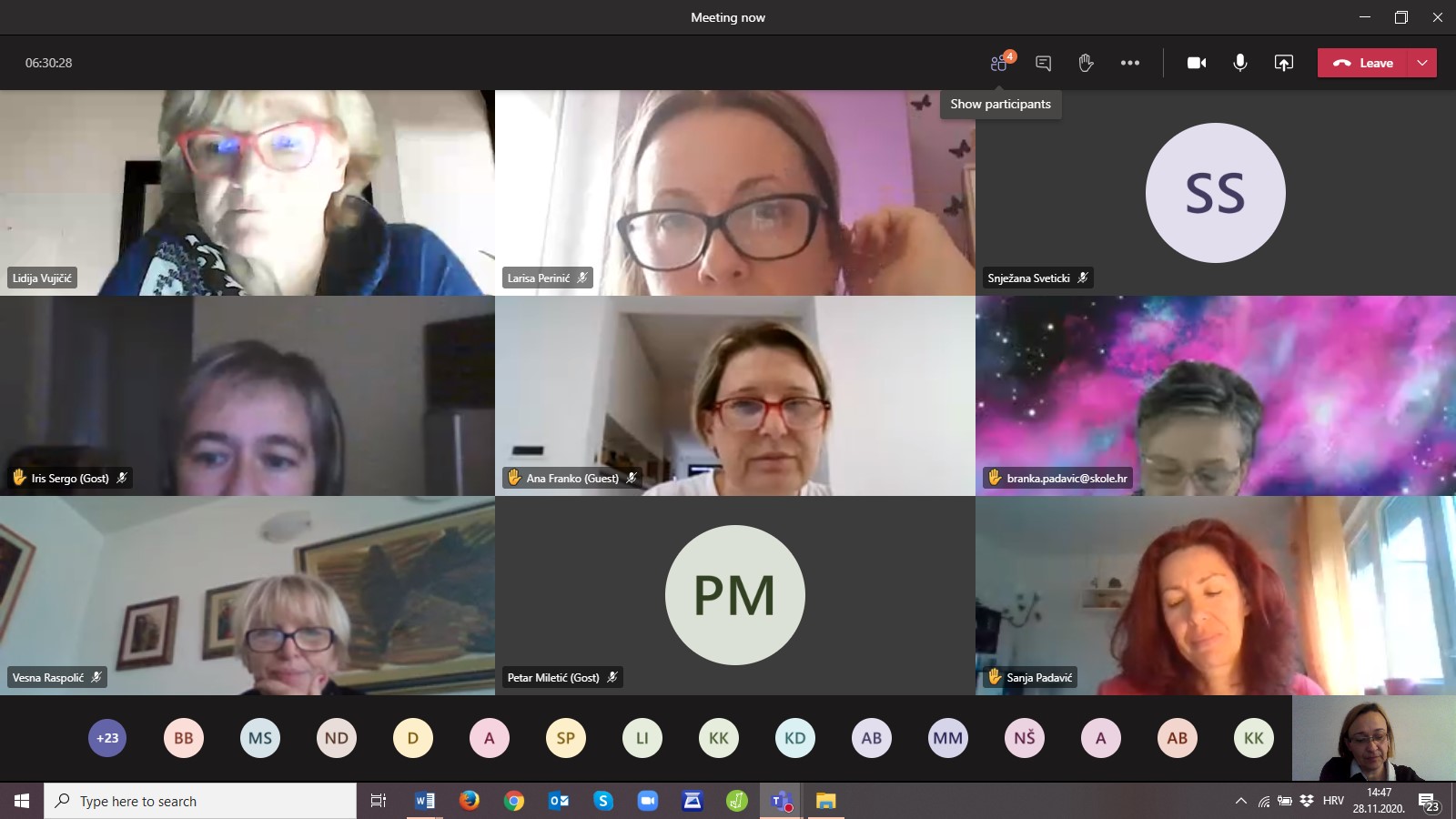Viewport: 1456px width, 819px height.
Task: Open Skype from the taskbar
Action: pos(603,801)
